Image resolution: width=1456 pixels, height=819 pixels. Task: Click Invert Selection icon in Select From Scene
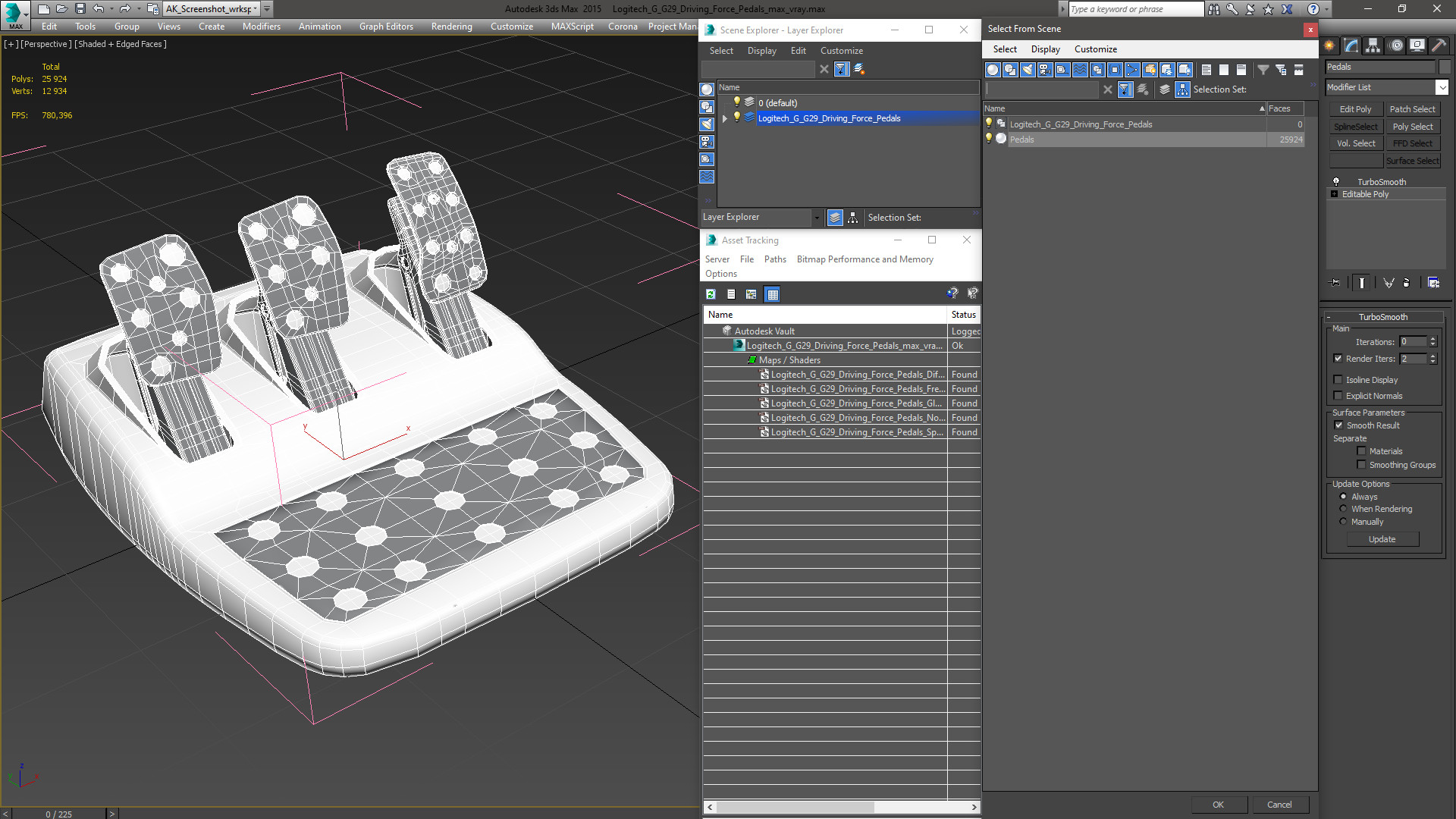1241,70
